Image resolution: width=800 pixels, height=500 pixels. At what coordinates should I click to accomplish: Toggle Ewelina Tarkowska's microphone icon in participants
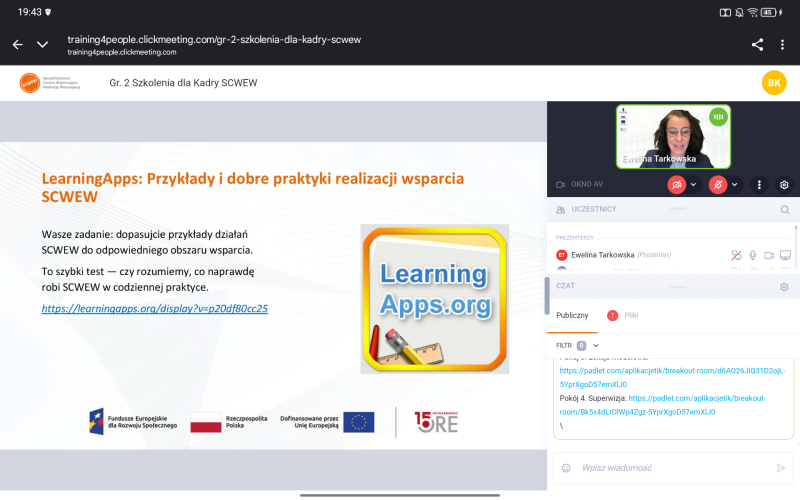click(752, 255)
